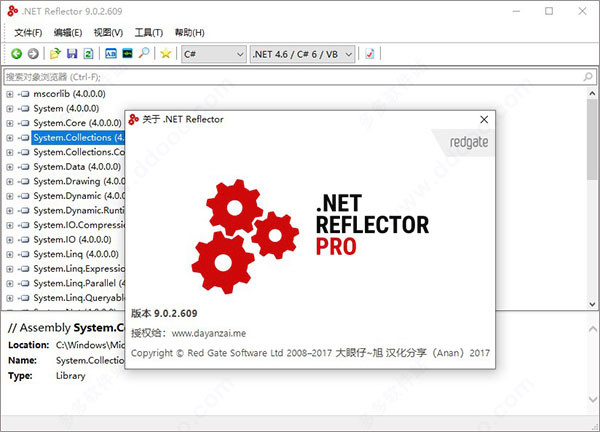Expand the System.Dynamic.Runtime node
600x432 pixels.
point(10,211)
